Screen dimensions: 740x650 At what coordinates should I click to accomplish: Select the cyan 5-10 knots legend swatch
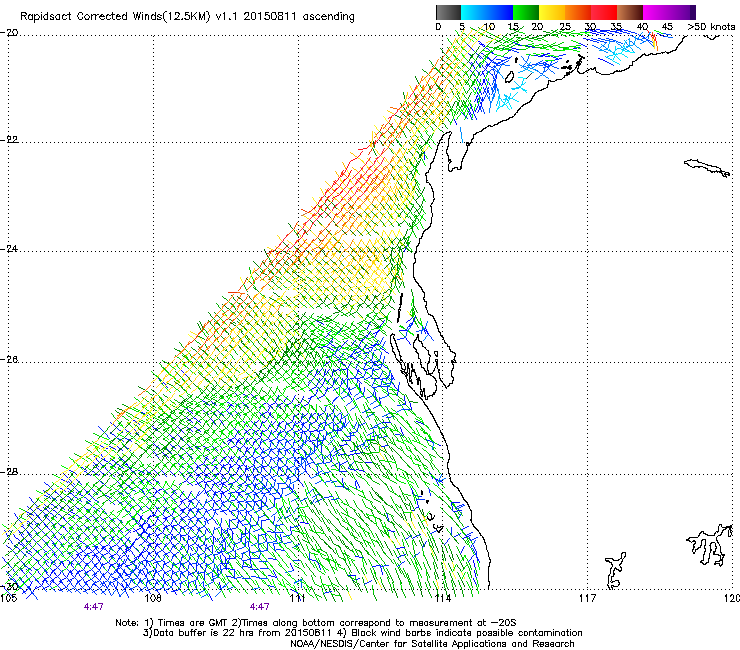[x=473, y=12]
